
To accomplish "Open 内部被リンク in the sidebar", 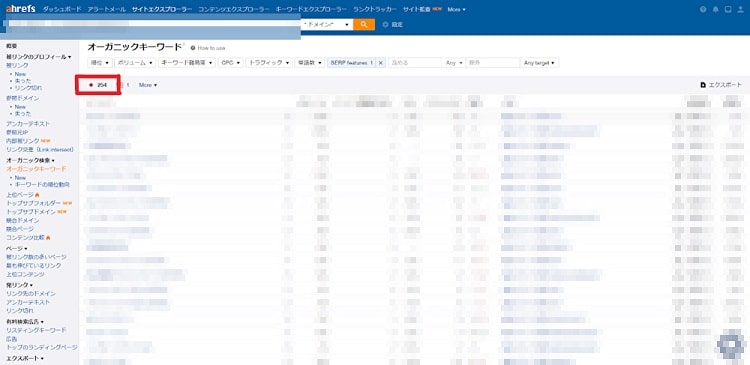I will pyautogui.click(x=22, y=141).
